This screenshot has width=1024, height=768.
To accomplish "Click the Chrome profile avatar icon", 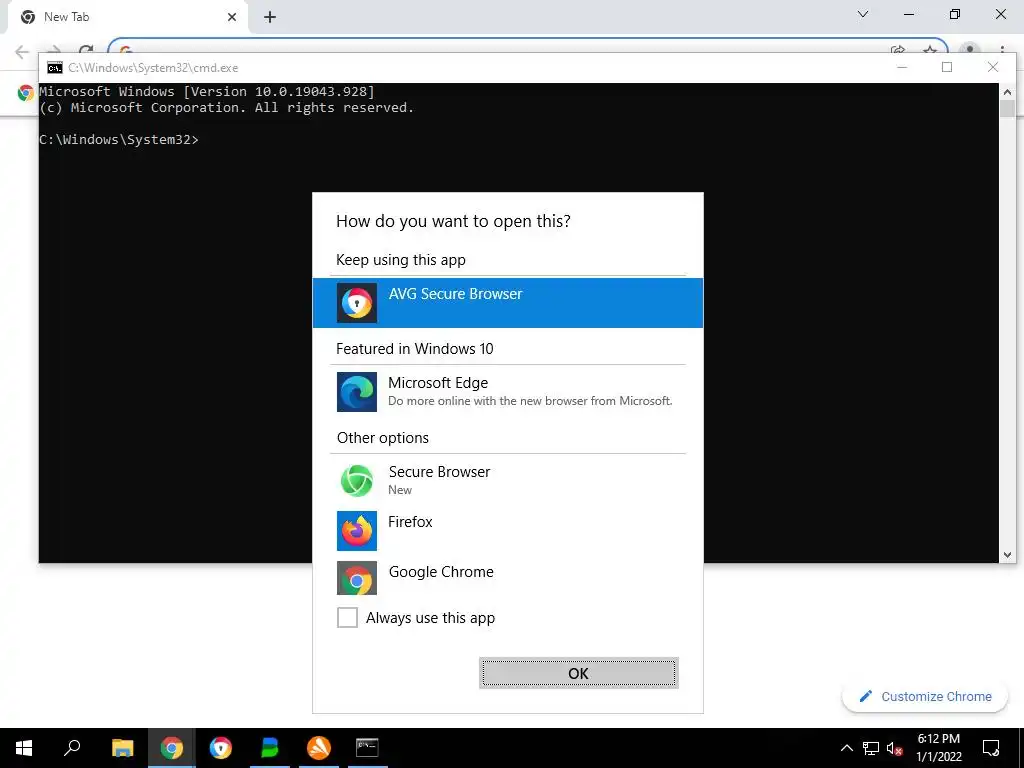I will point(970,50).
